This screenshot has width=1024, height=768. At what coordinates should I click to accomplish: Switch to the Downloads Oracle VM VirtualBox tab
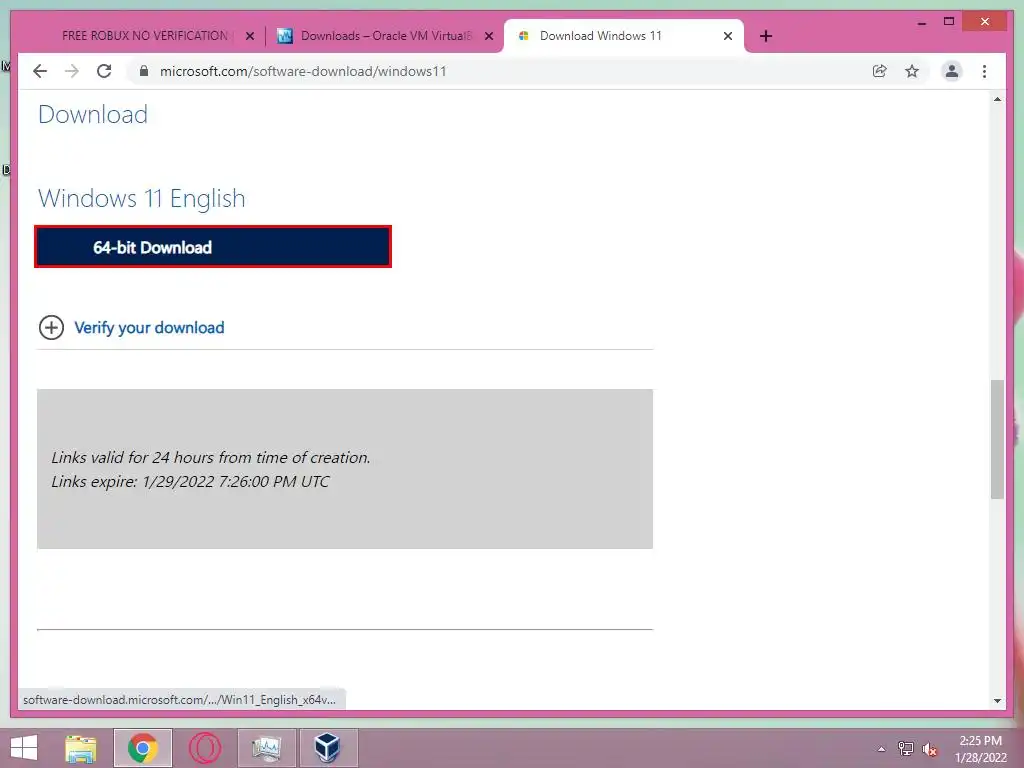385,36
